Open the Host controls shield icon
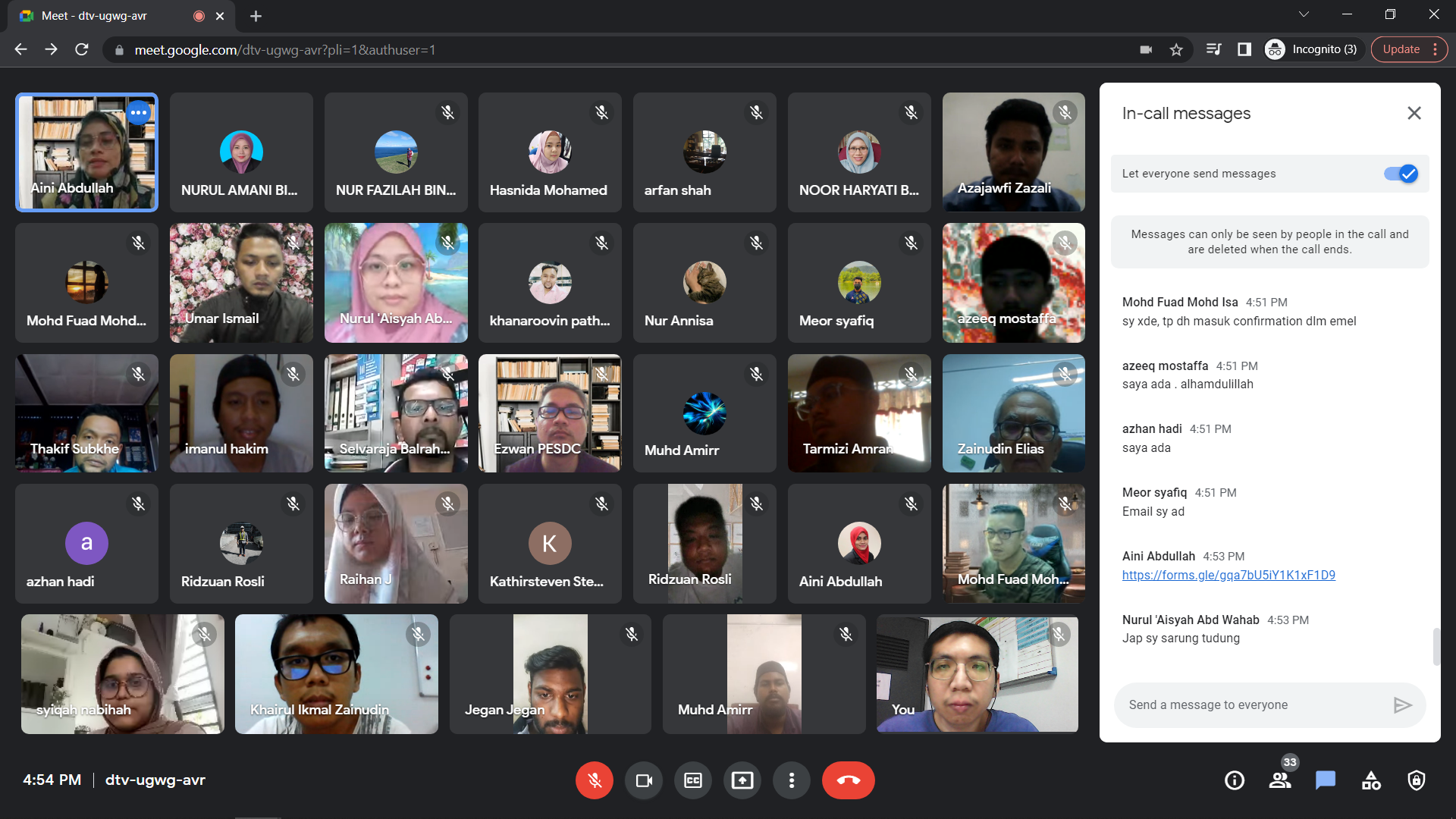 click(x=1417, y=780)
